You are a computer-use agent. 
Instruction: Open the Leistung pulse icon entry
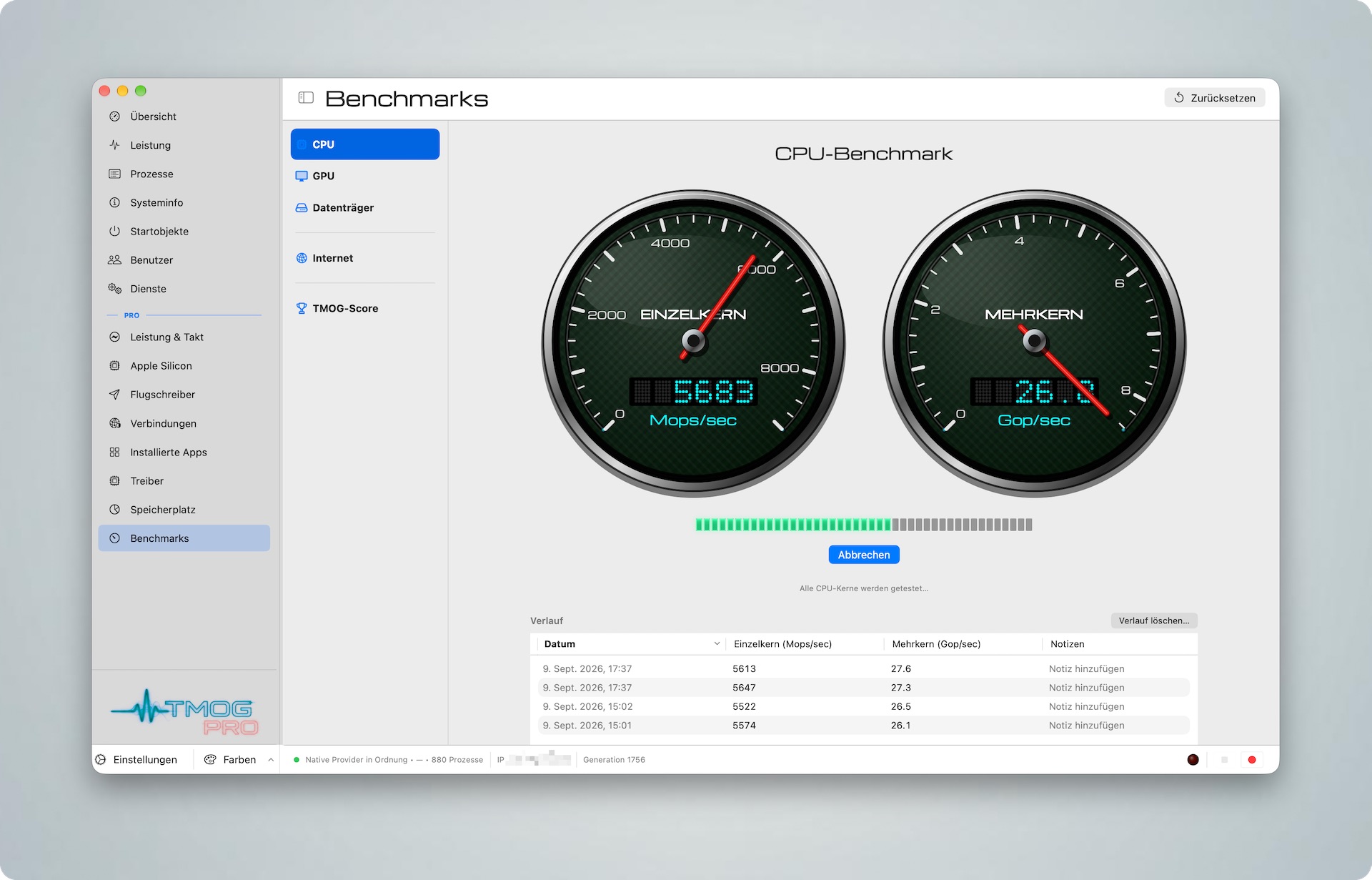pos(114,145)
